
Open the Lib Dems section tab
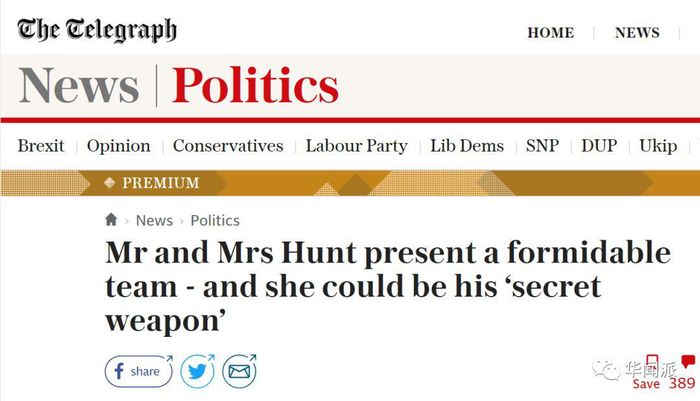[467, 146]
